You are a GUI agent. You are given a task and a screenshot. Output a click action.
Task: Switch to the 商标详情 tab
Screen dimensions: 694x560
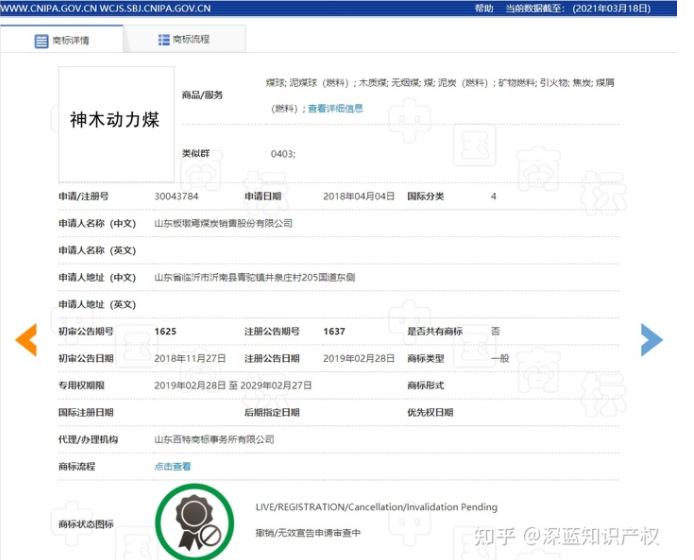point(70,41)
